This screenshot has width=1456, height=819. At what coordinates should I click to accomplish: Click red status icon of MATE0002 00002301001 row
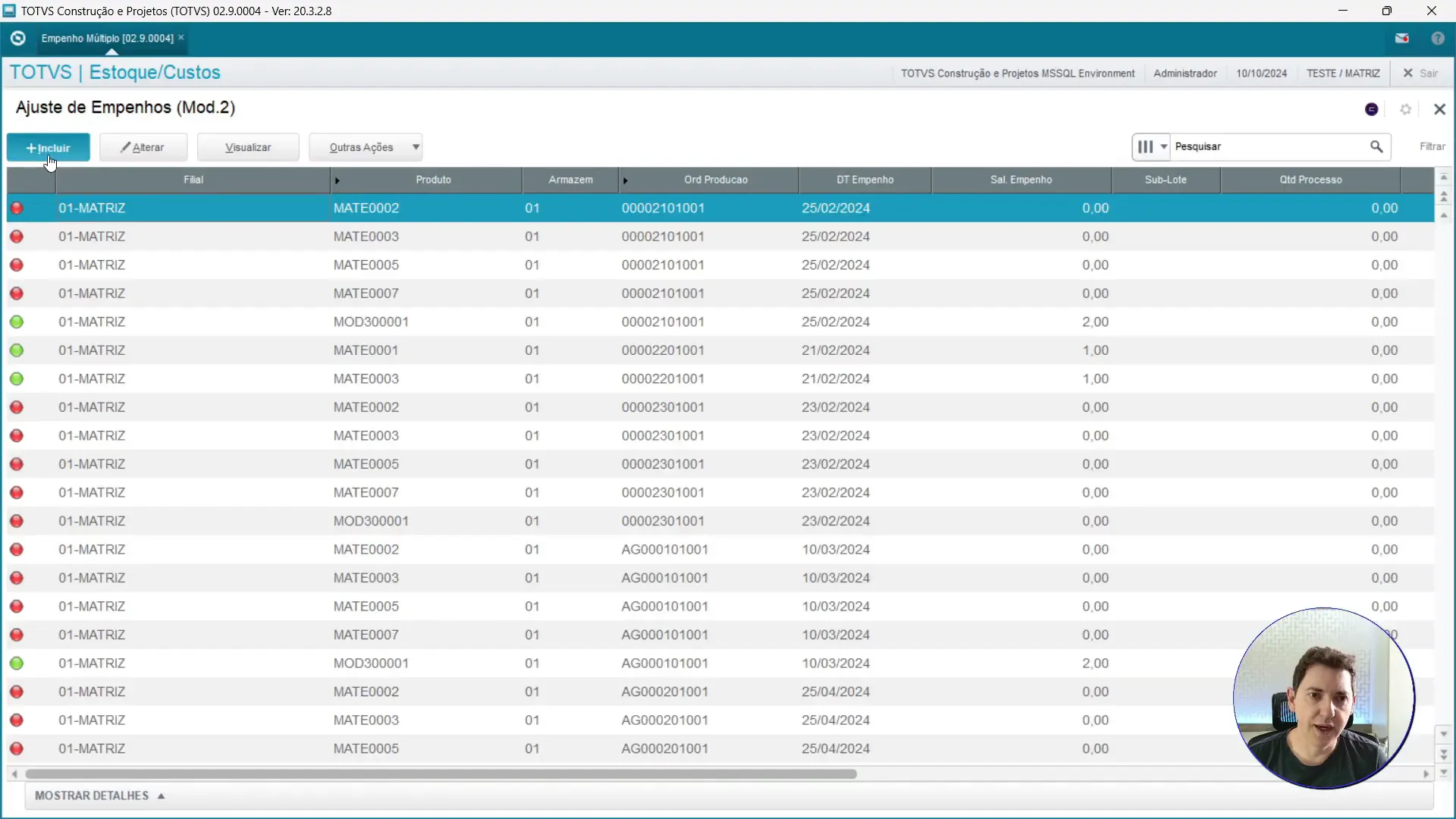coord(17,407)
